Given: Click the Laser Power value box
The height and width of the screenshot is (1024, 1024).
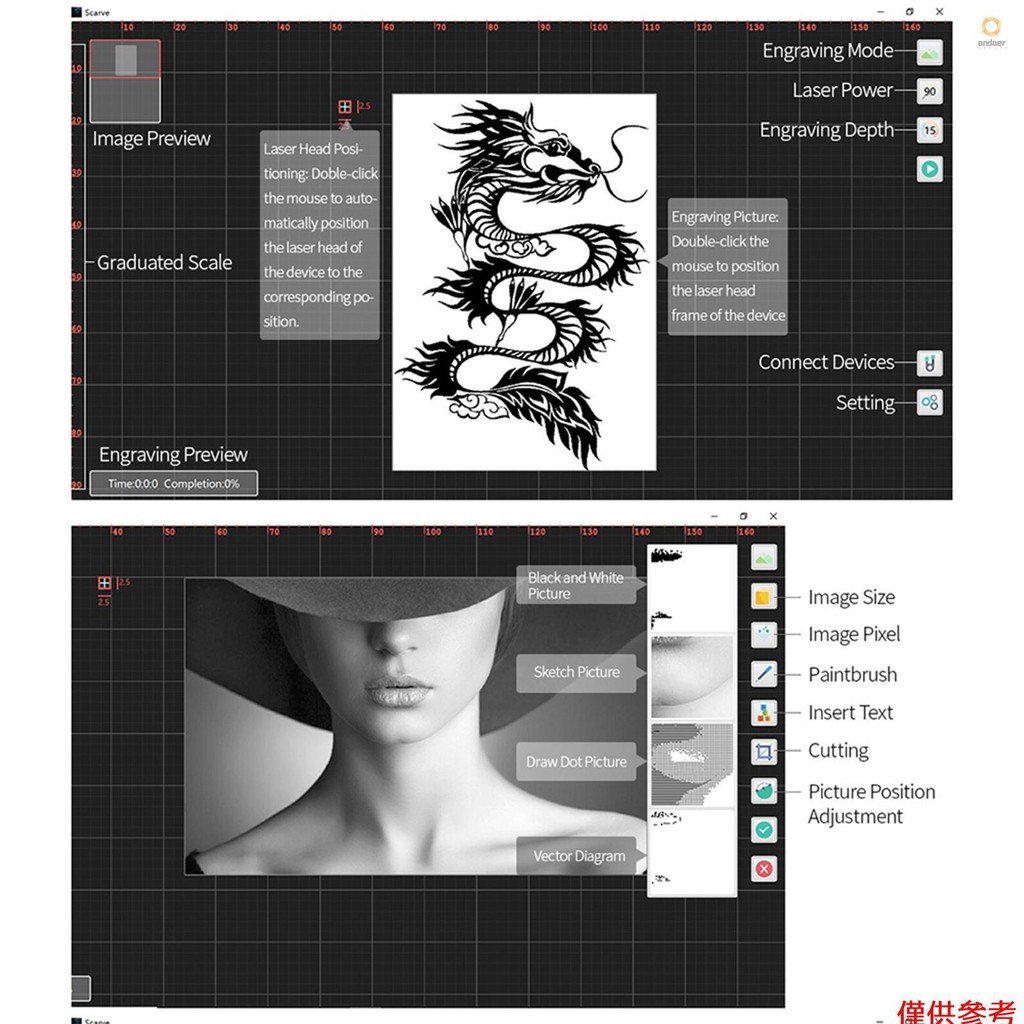Looking at the screenshot, I should (929, 91).
